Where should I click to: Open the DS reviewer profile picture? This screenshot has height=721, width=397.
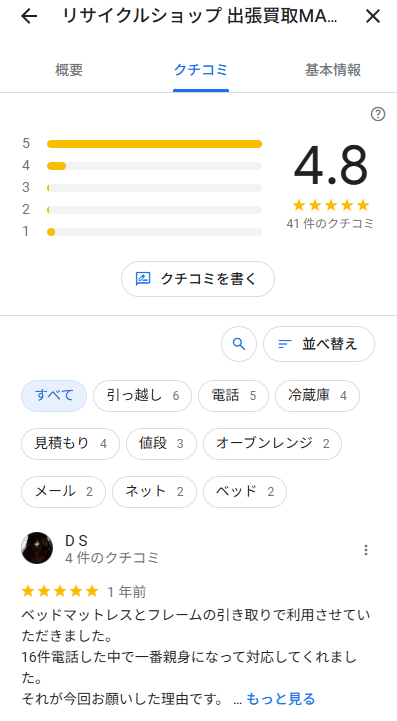coord(37,548)
